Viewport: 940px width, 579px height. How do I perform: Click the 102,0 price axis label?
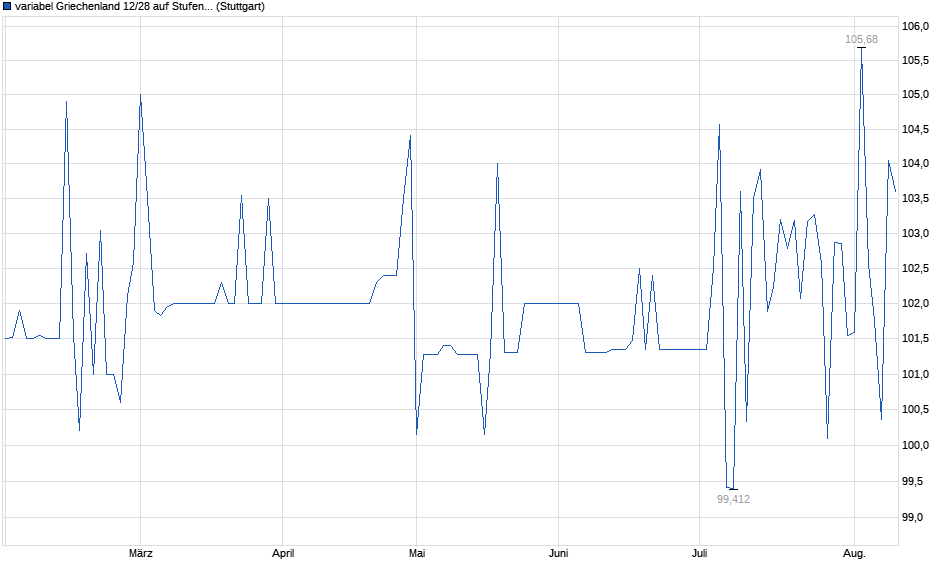[915, 303]
